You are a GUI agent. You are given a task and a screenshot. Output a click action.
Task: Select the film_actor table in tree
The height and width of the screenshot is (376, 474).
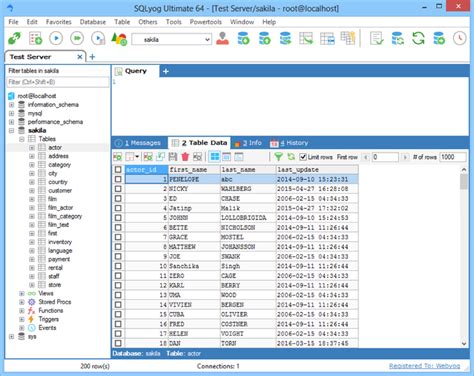click(60, 208)
